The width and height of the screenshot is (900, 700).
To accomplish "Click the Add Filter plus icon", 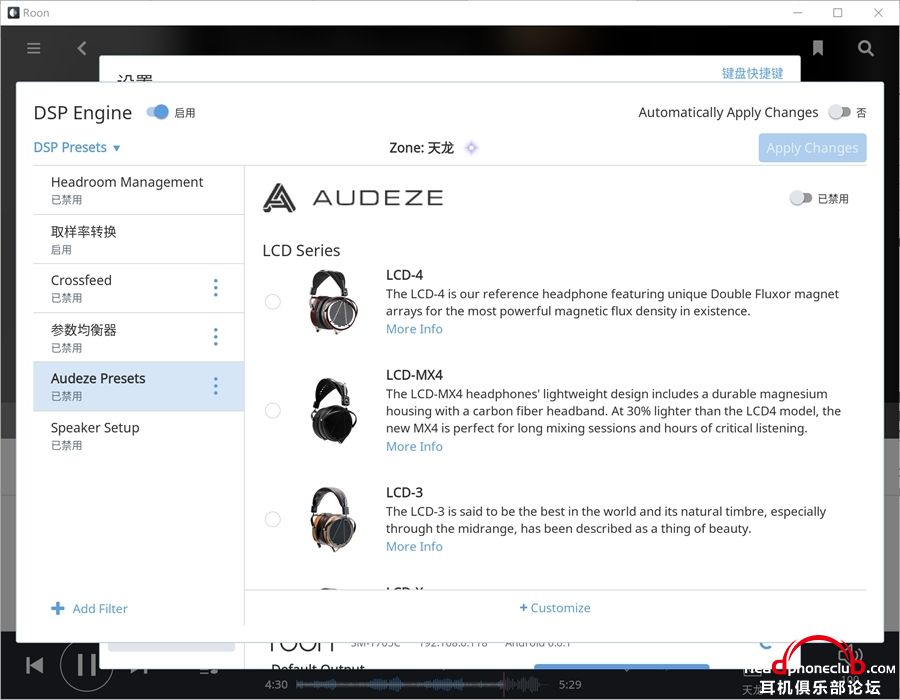I will coord(58,608).
